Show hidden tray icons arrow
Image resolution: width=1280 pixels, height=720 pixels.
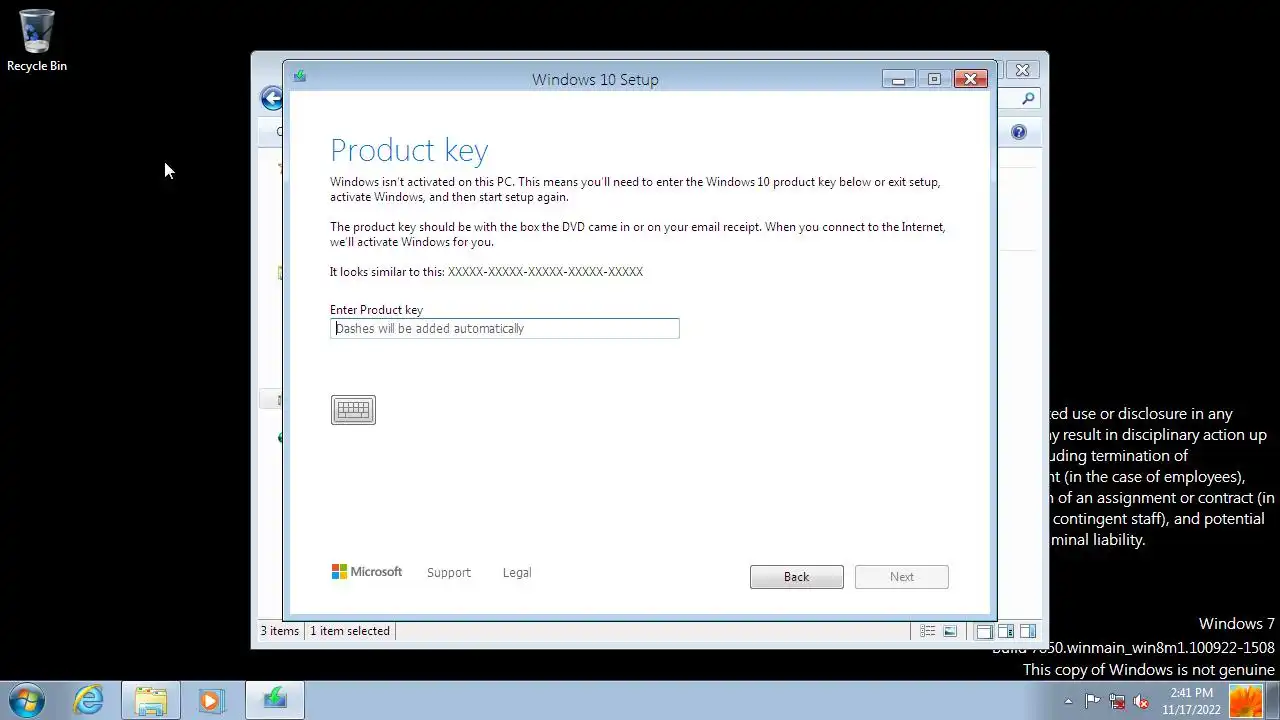click(1068, 701)
